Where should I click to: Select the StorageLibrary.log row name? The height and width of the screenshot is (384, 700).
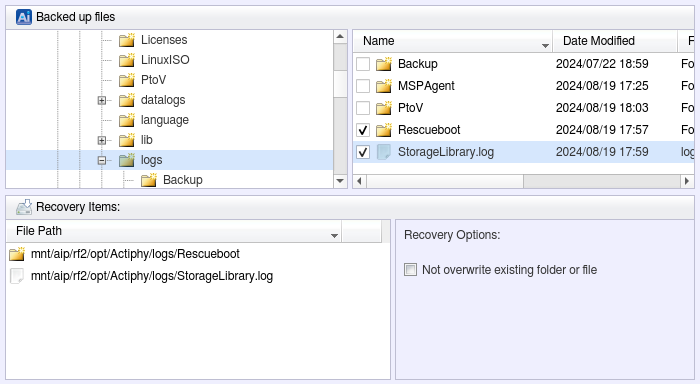click(x=446, y=152)
